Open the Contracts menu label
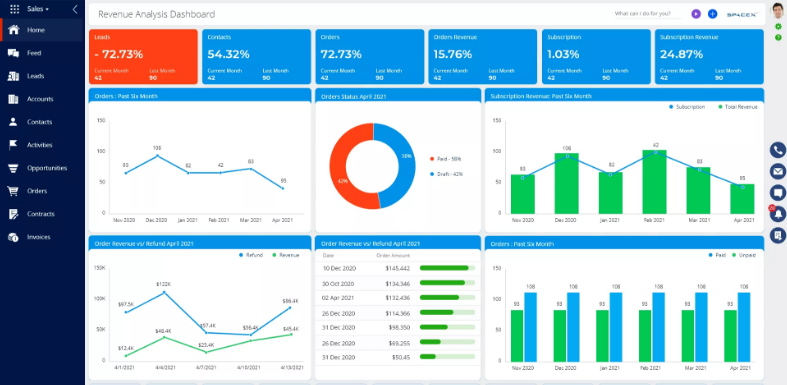787x385 pixels. point(41,214)
